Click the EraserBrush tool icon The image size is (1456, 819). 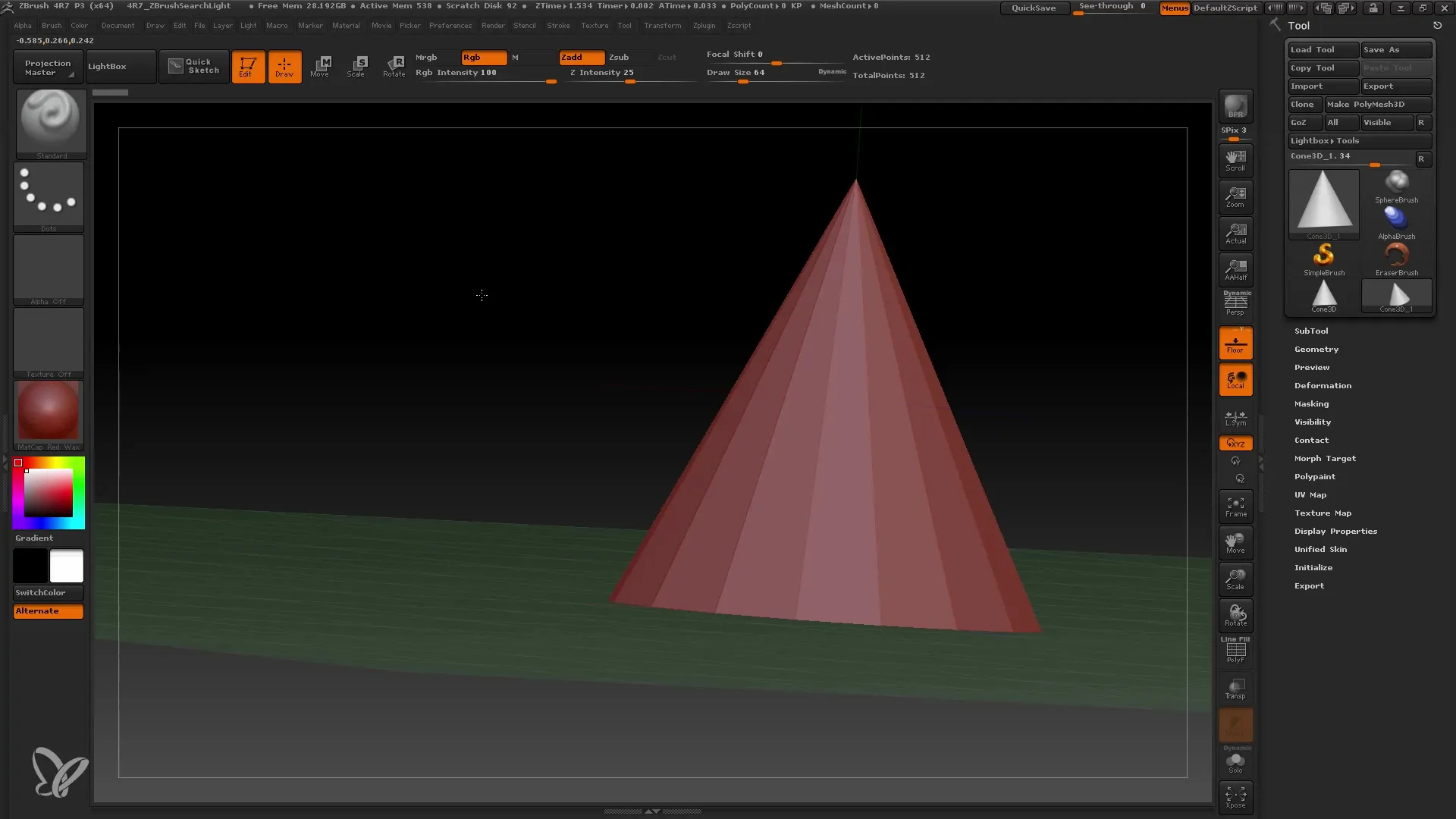(x=1397, y=255)
